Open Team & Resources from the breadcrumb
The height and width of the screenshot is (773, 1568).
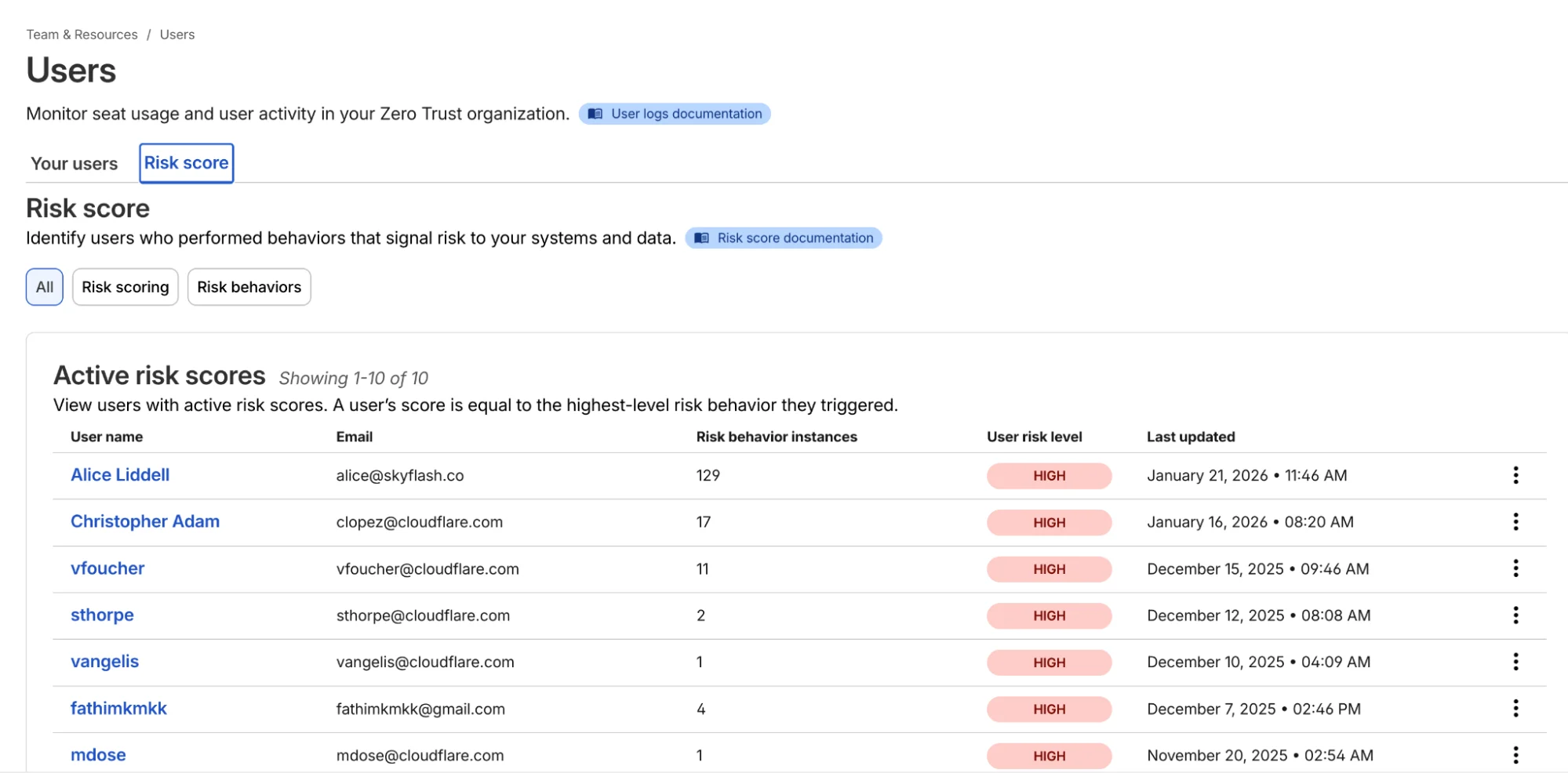[x=82, y=34]
